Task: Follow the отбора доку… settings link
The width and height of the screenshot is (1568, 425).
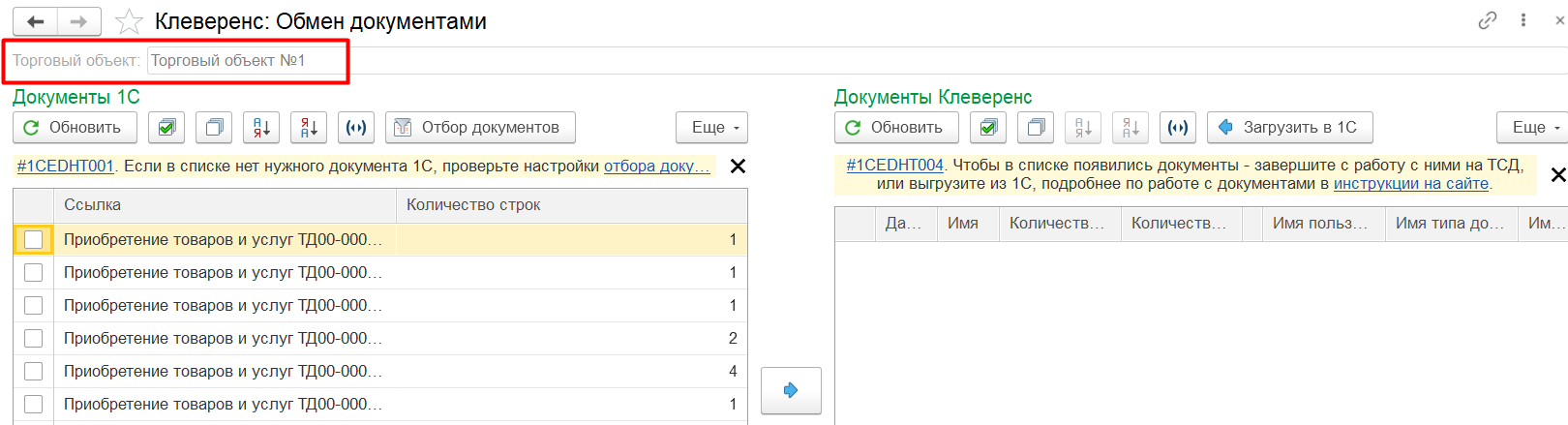Action: pos(657,167)
